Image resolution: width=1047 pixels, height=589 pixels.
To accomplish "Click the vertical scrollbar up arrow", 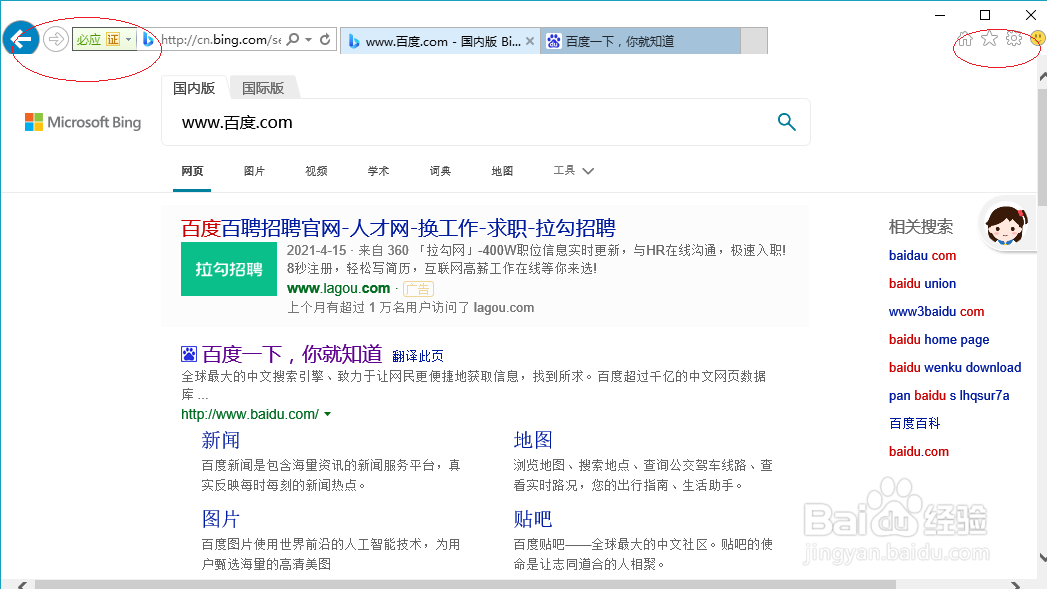I will pyautogui.click(x=1042, y=77).
